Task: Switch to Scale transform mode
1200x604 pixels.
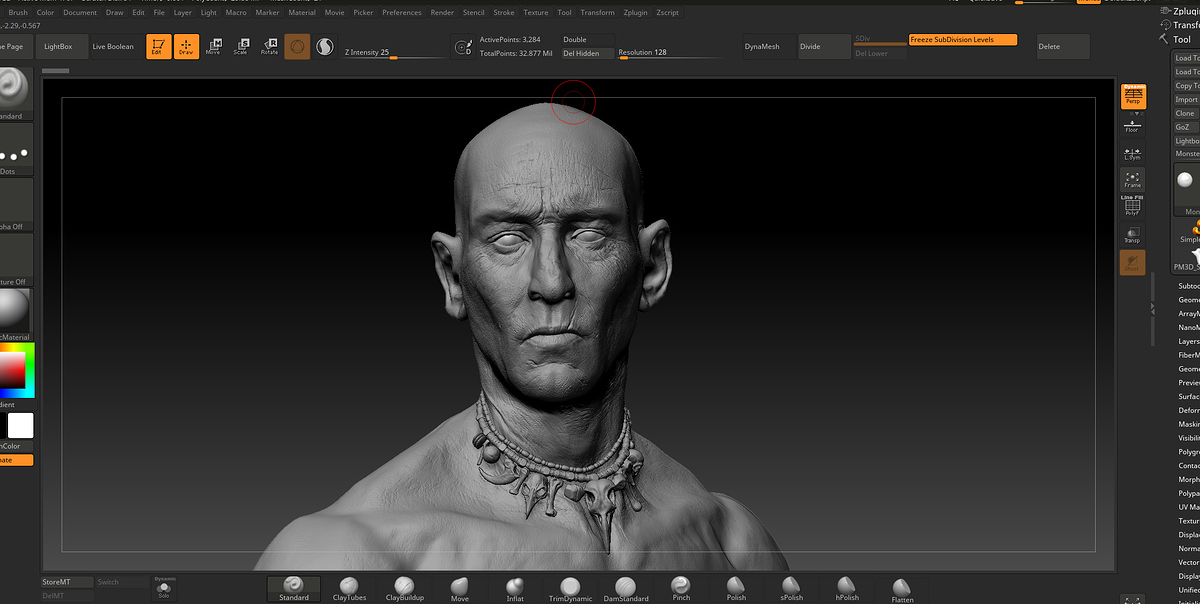Action: 240,46
